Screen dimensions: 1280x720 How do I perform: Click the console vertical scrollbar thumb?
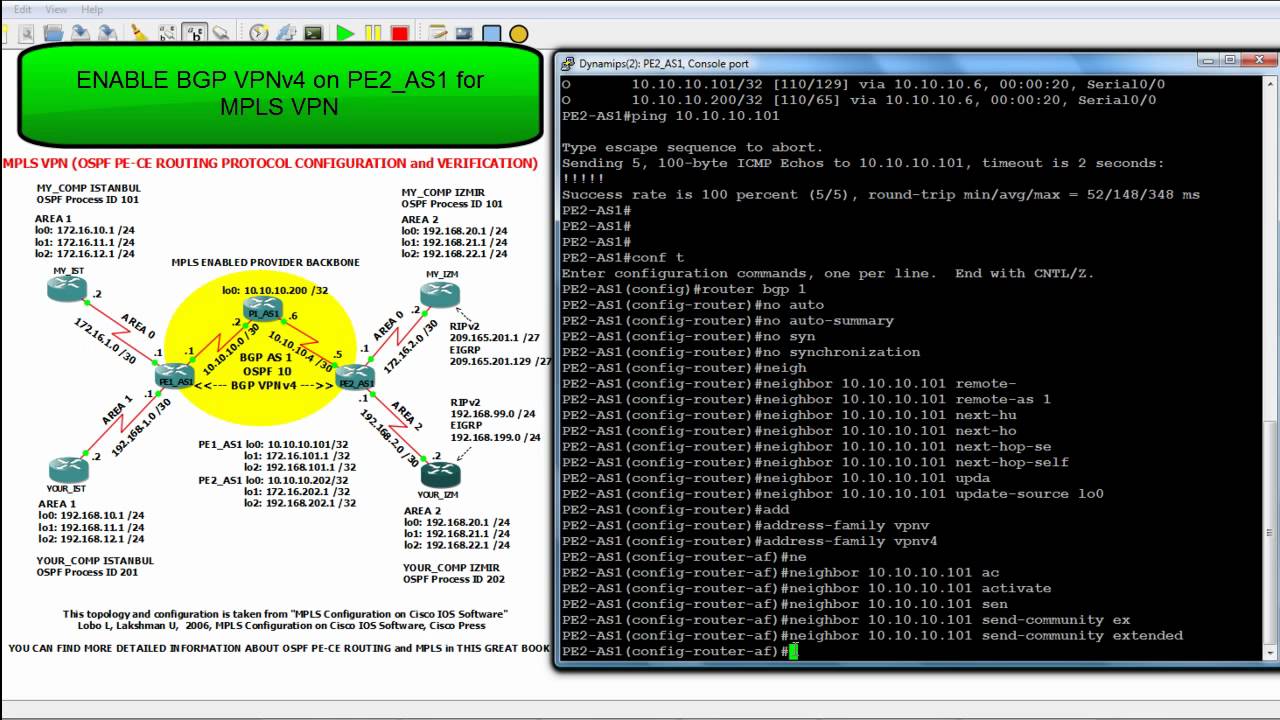(1271, 535)
